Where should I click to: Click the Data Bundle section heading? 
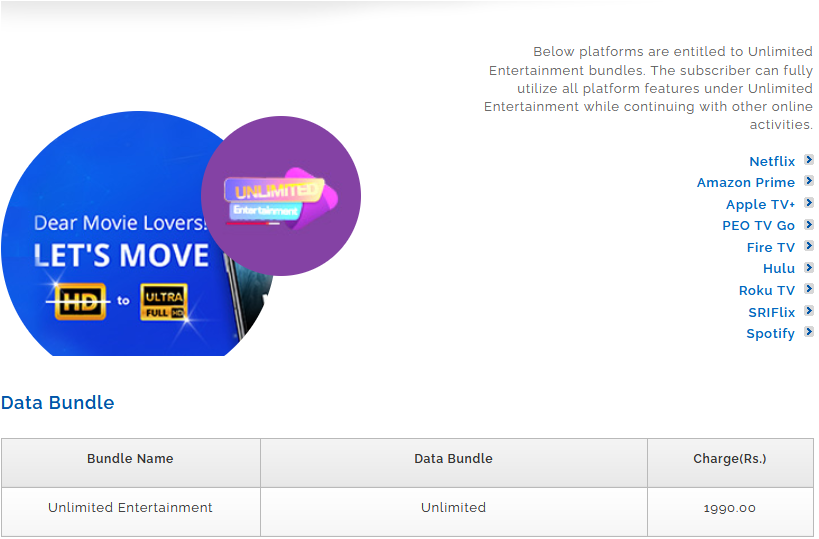(x=57, y=403)
